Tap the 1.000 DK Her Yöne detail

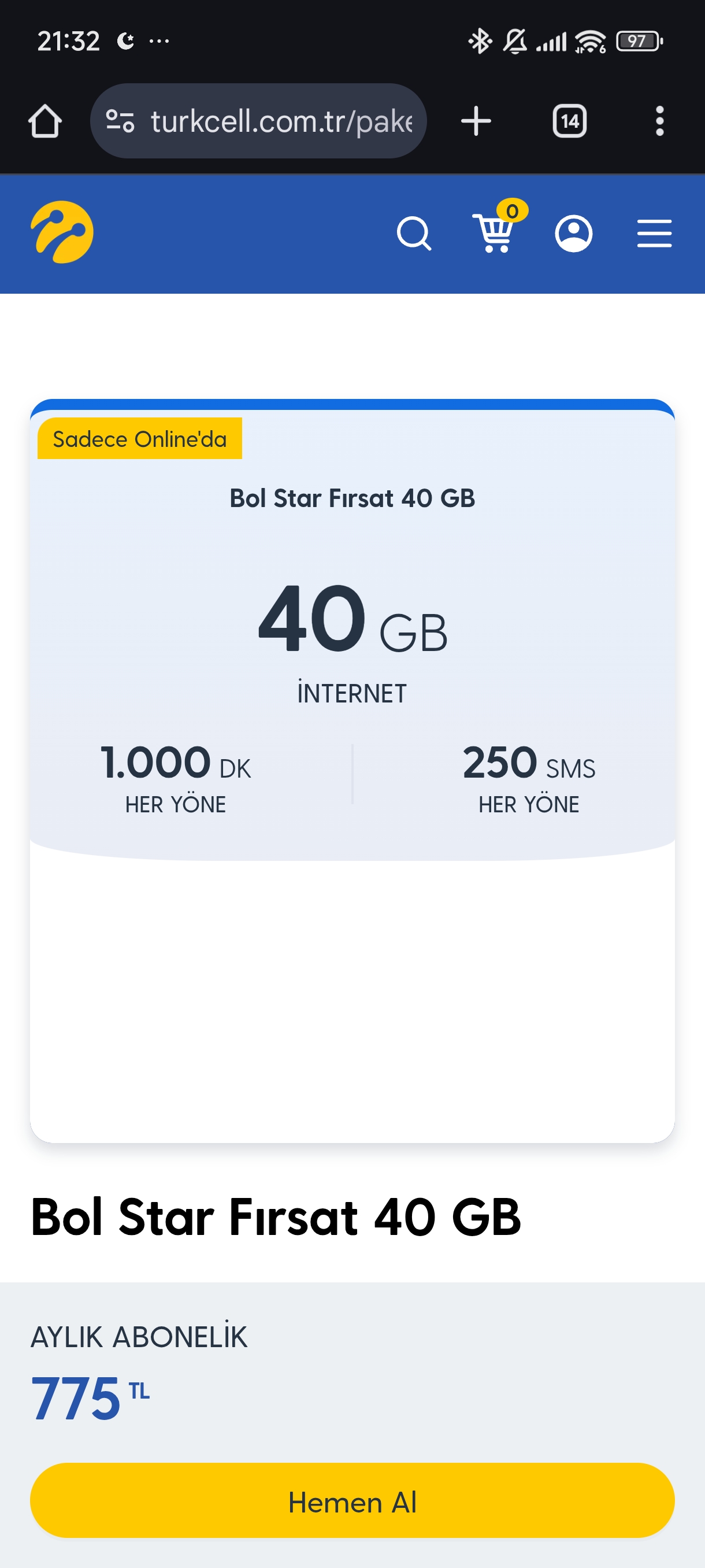(x=176, y=778)
